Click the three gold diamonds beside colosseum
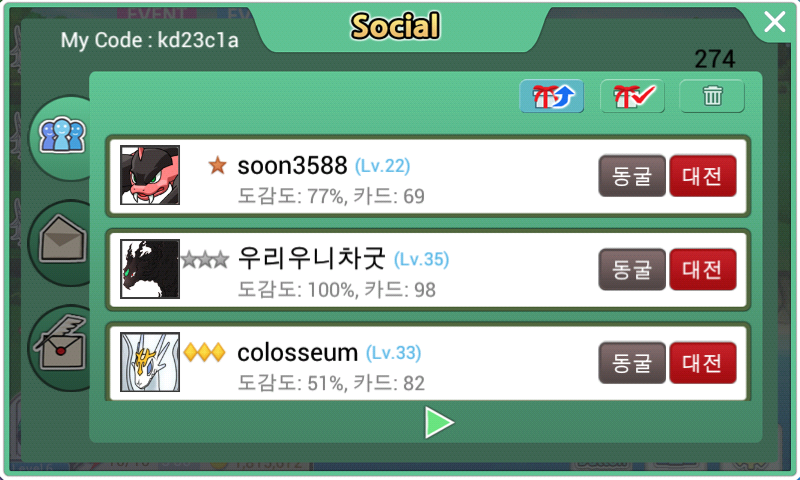This screenshot has height=480, width=800. pyautogui.click(x=204, y=352)
